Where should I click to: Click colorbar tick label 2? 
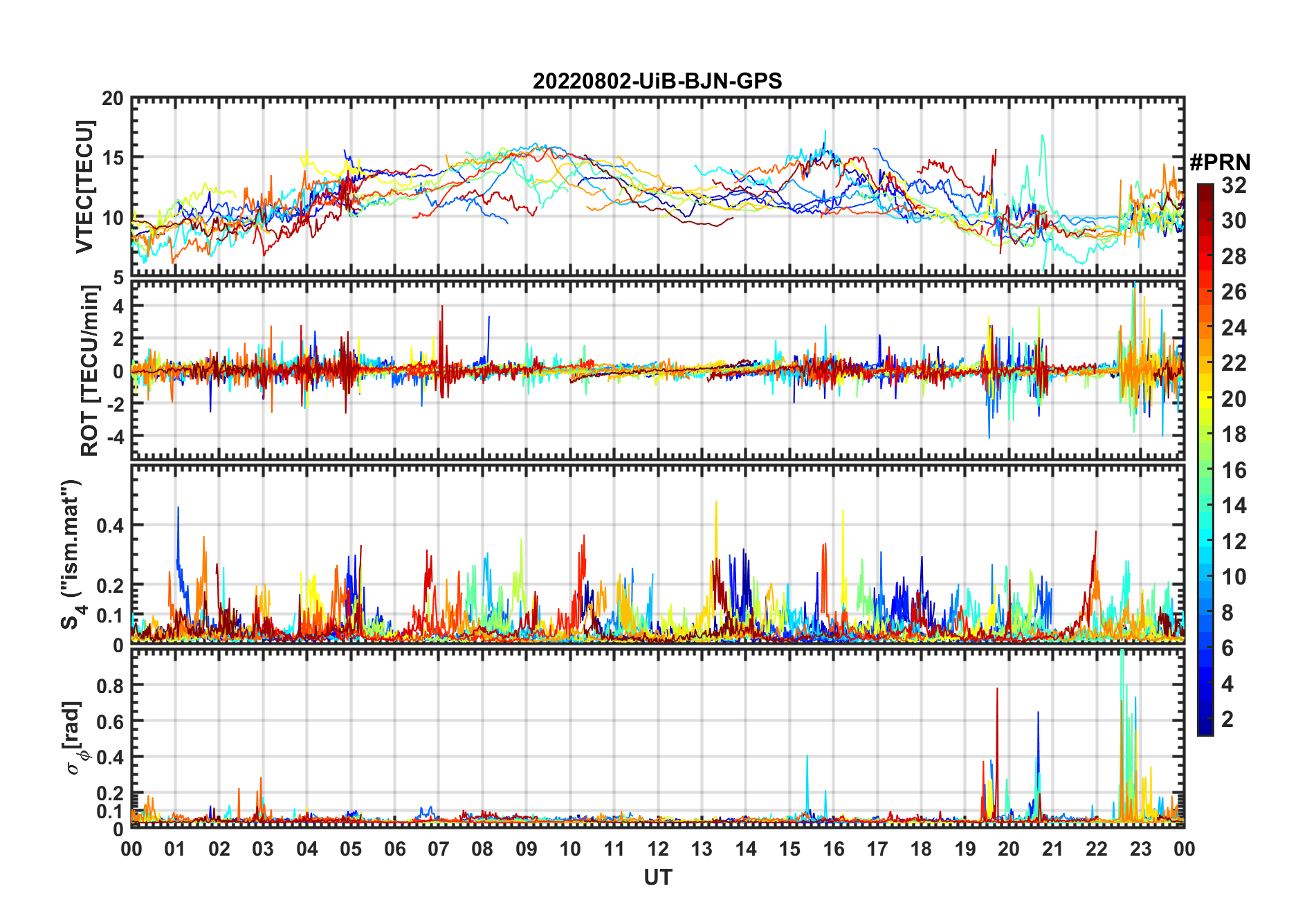[x=1227, y=719]
